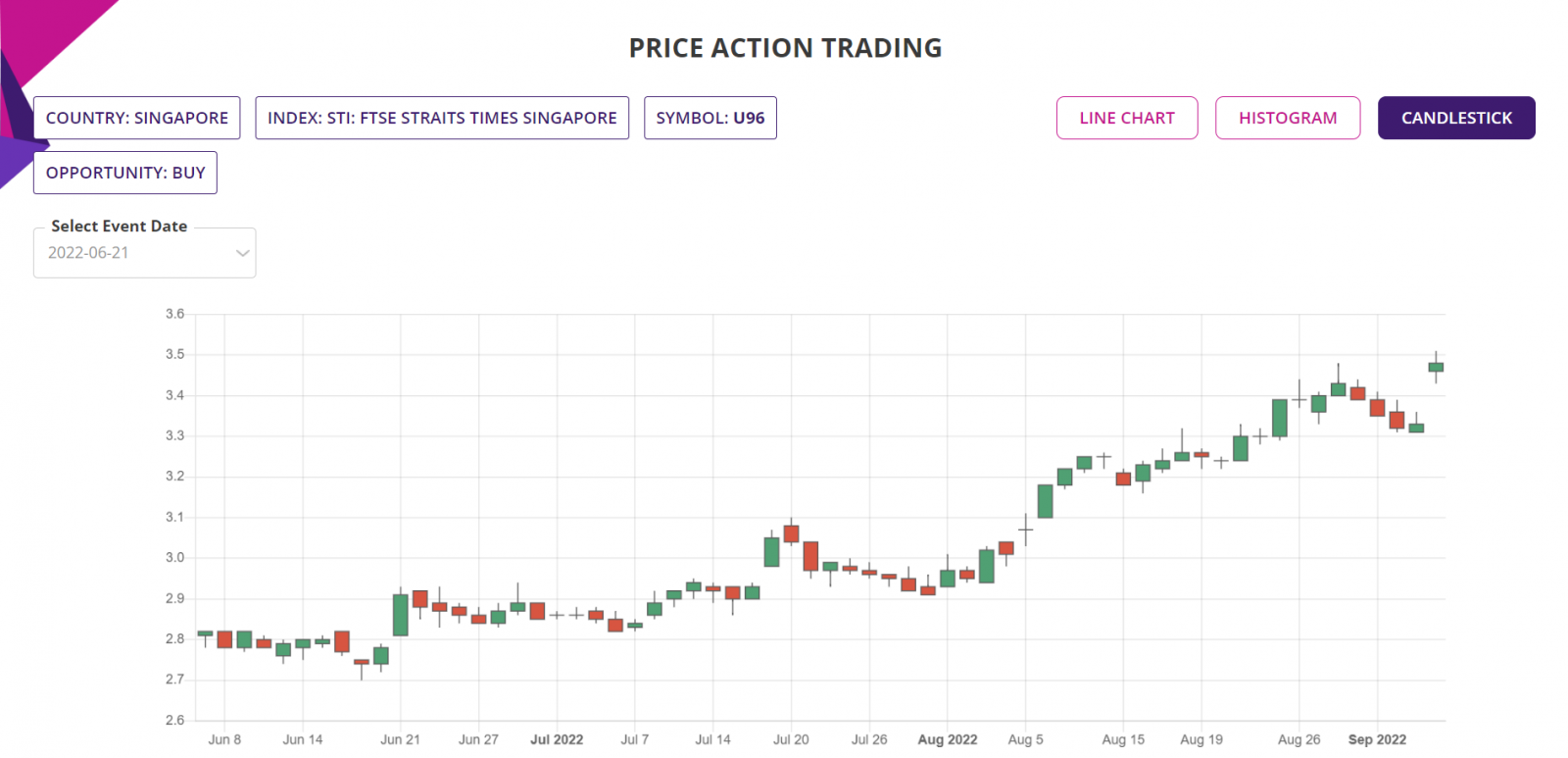Click the 3.1 y-axis label

point(174,517)
